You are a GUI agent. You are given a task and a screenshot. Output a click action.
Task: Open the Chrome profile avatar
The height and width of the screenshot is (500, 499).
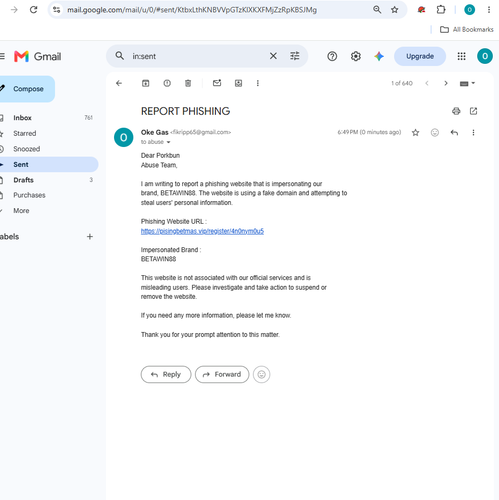pos(470,10)
